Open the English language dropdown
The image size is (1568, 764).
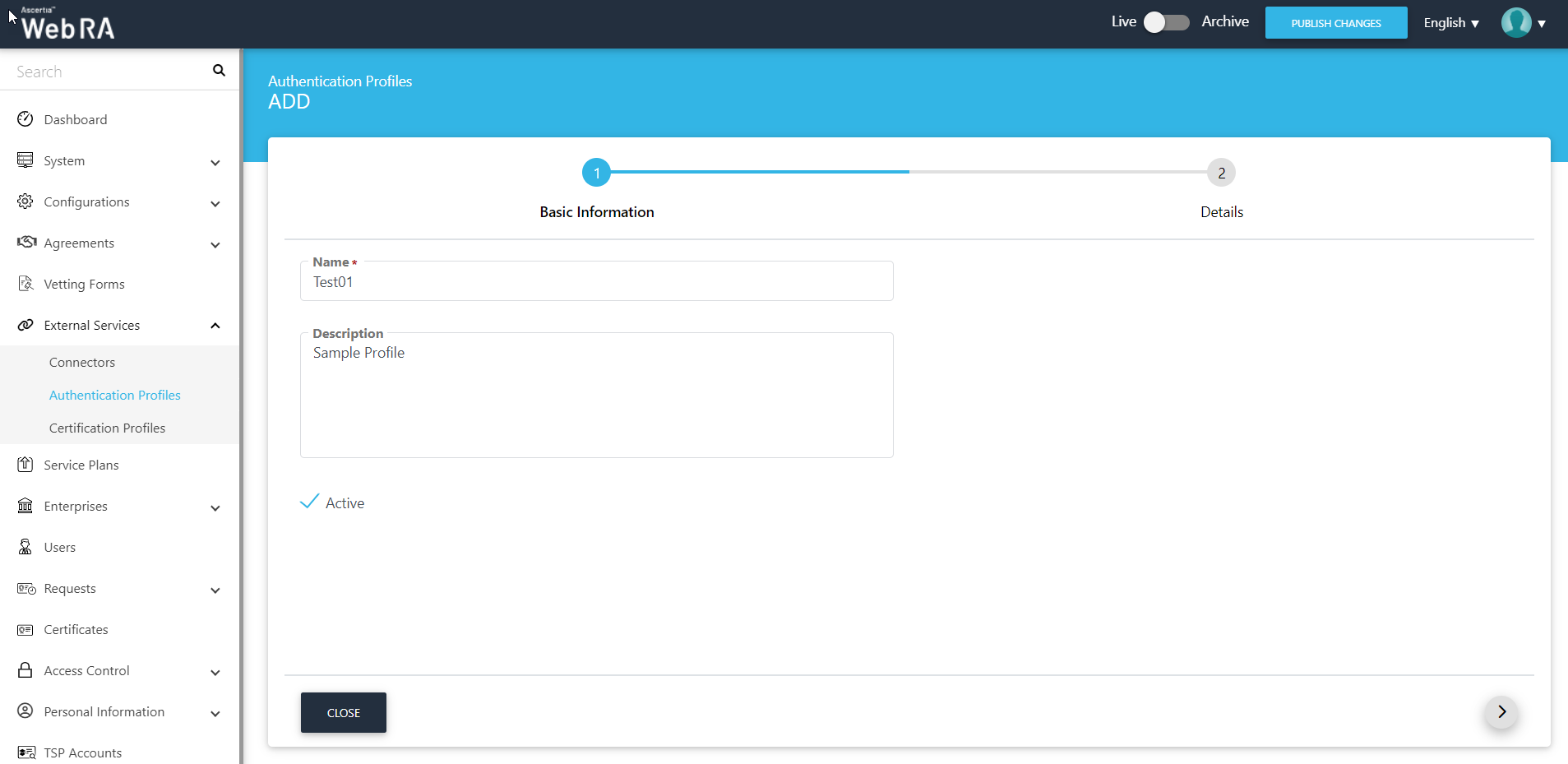[1451, 23]
